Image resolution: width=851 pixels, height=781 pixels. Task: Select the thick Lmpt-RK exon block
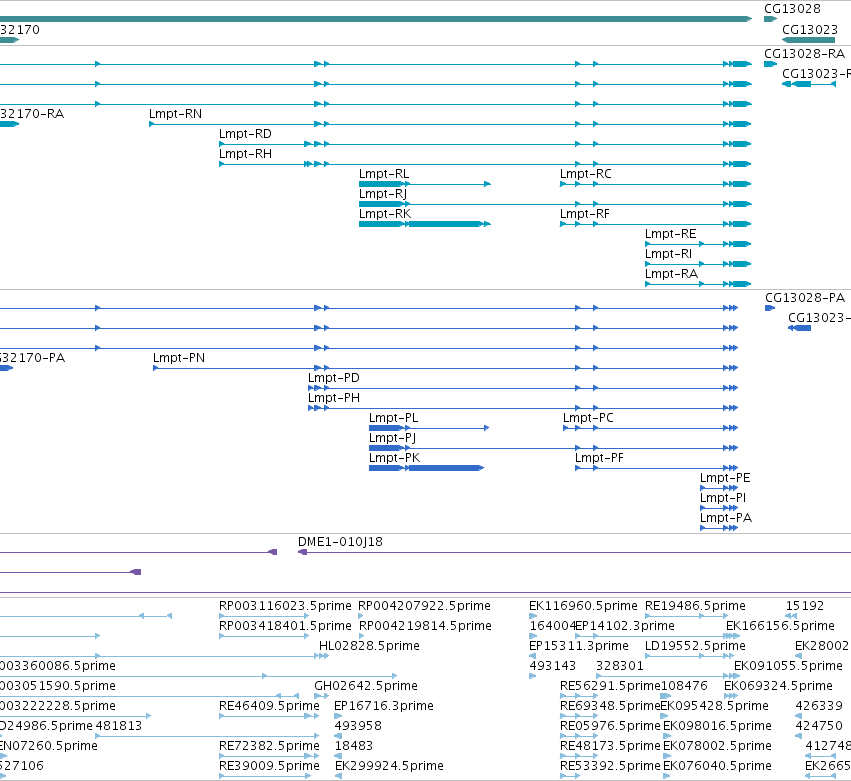pyautogui.click(x=445, y=224)
